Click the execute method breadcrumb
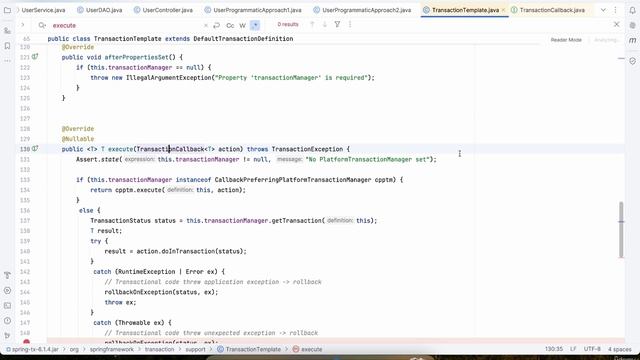This screenshot has width=640, height=360. [307, 349]
